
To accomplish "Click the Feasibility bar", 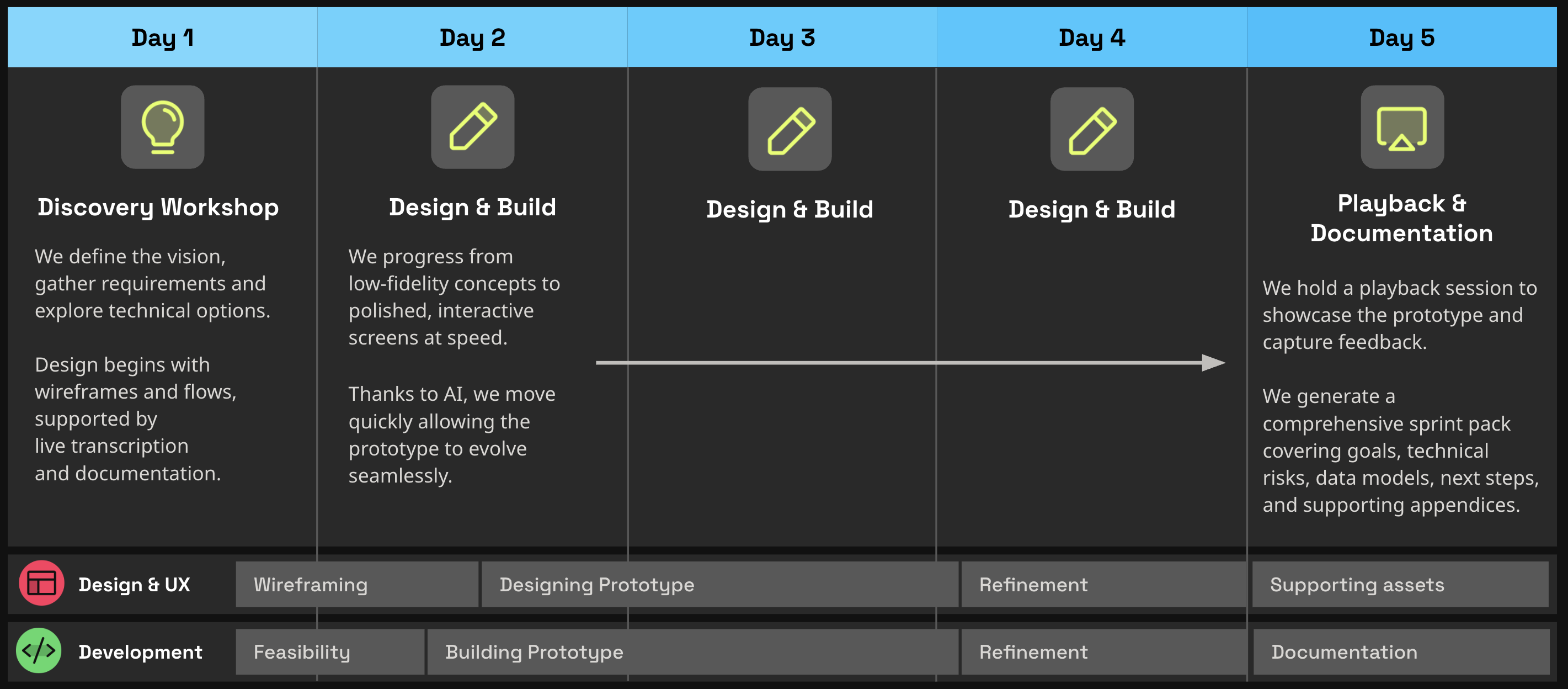I will coord(330,652).
